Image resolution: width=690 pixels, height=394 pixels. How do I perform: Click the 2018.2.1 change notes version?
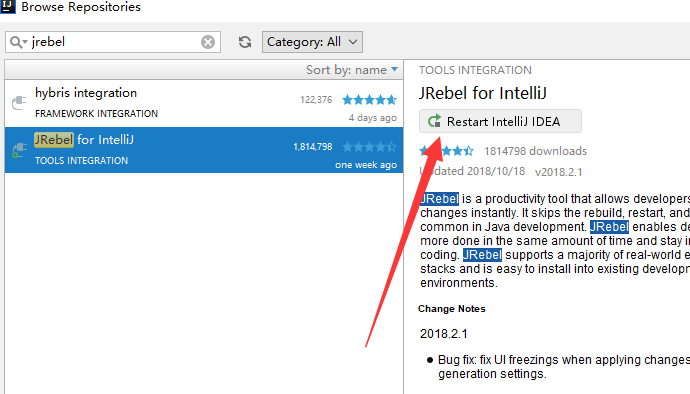(444, 334)
